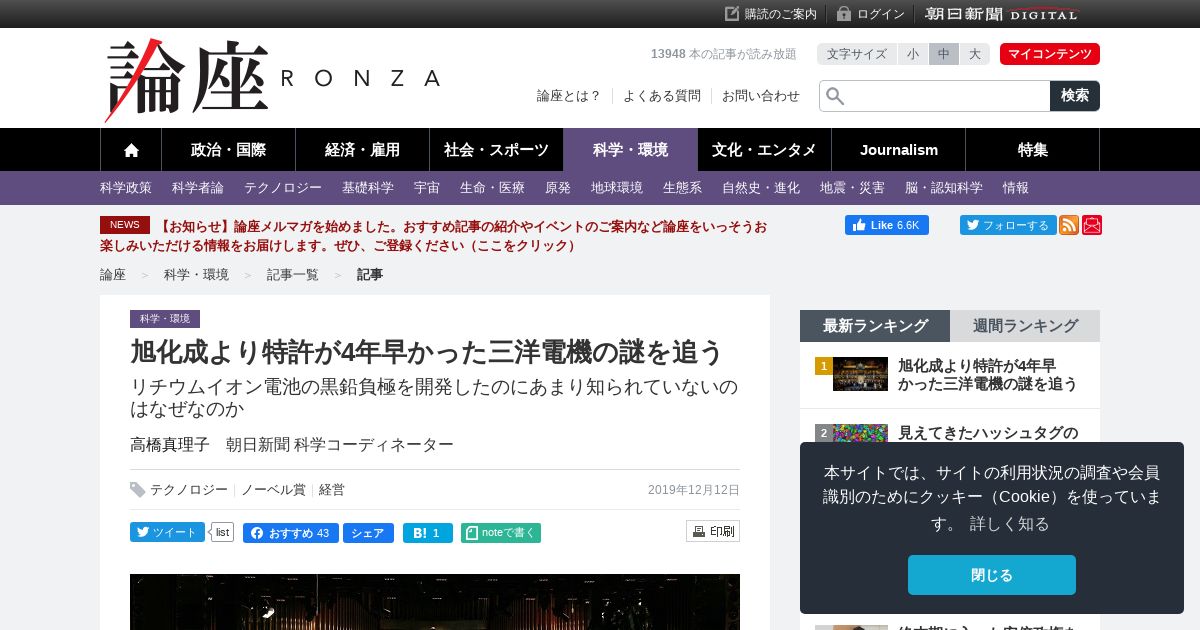Click breadcrumb 論座
The width and height of the screenshot is (1200, 630).
tap(113, 275)
